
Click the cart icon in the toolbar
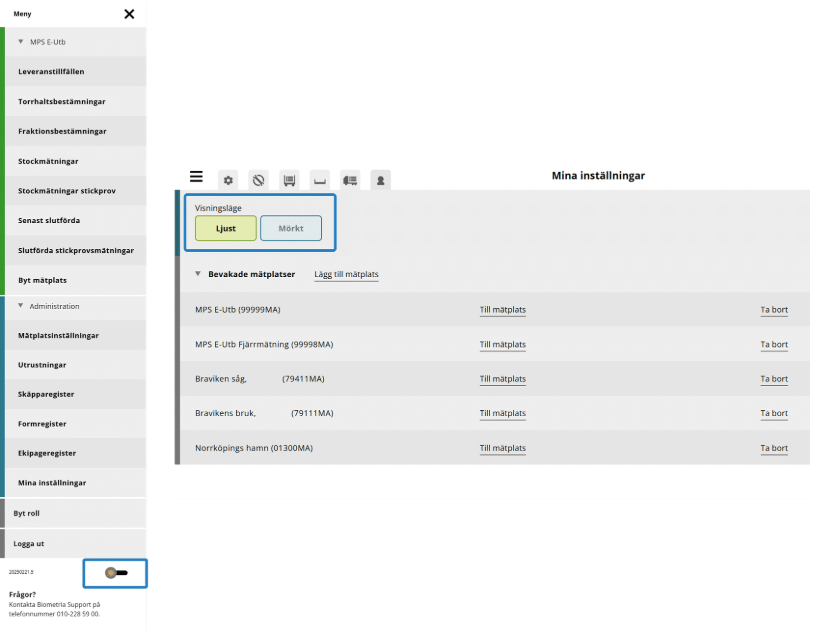(289, 180)
